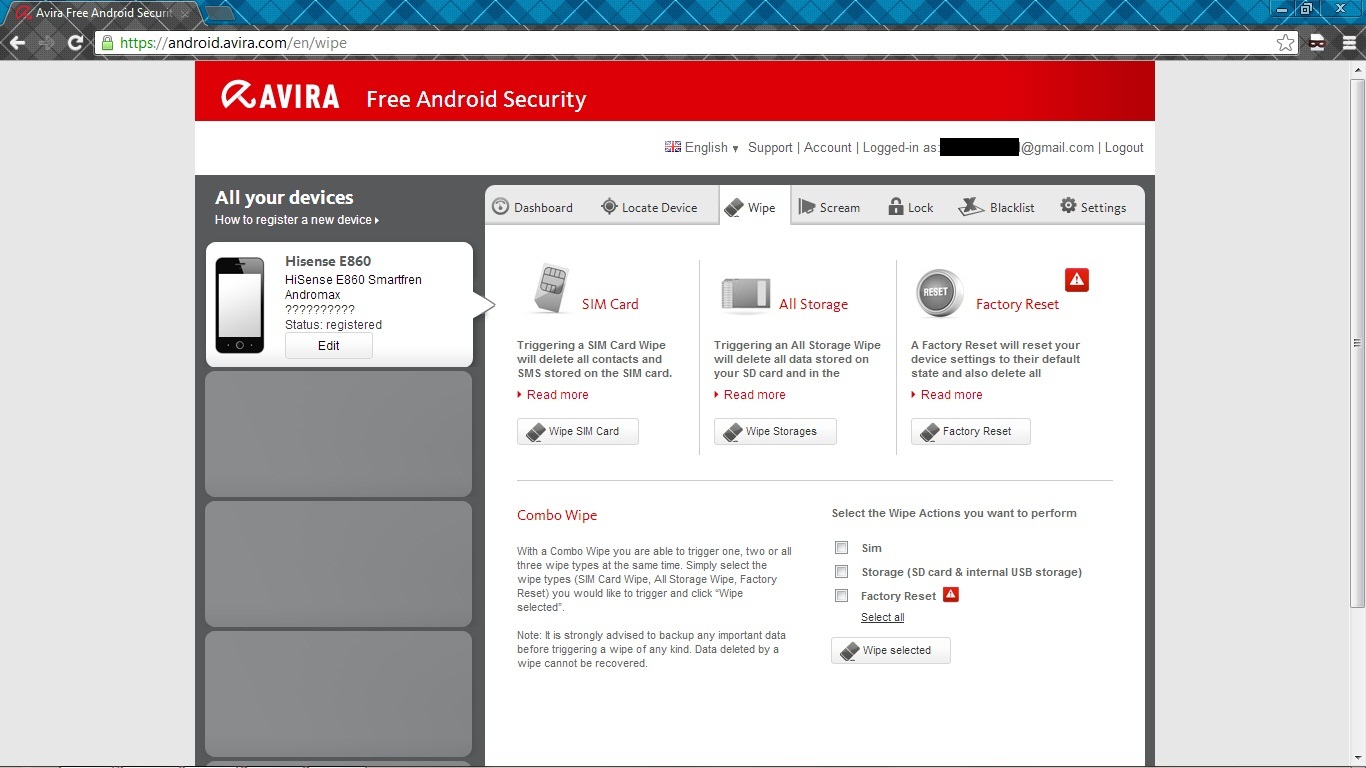Tick the Sim checkbox
The width and height of the screenshot is (1366, 768).
click(842, 548)
